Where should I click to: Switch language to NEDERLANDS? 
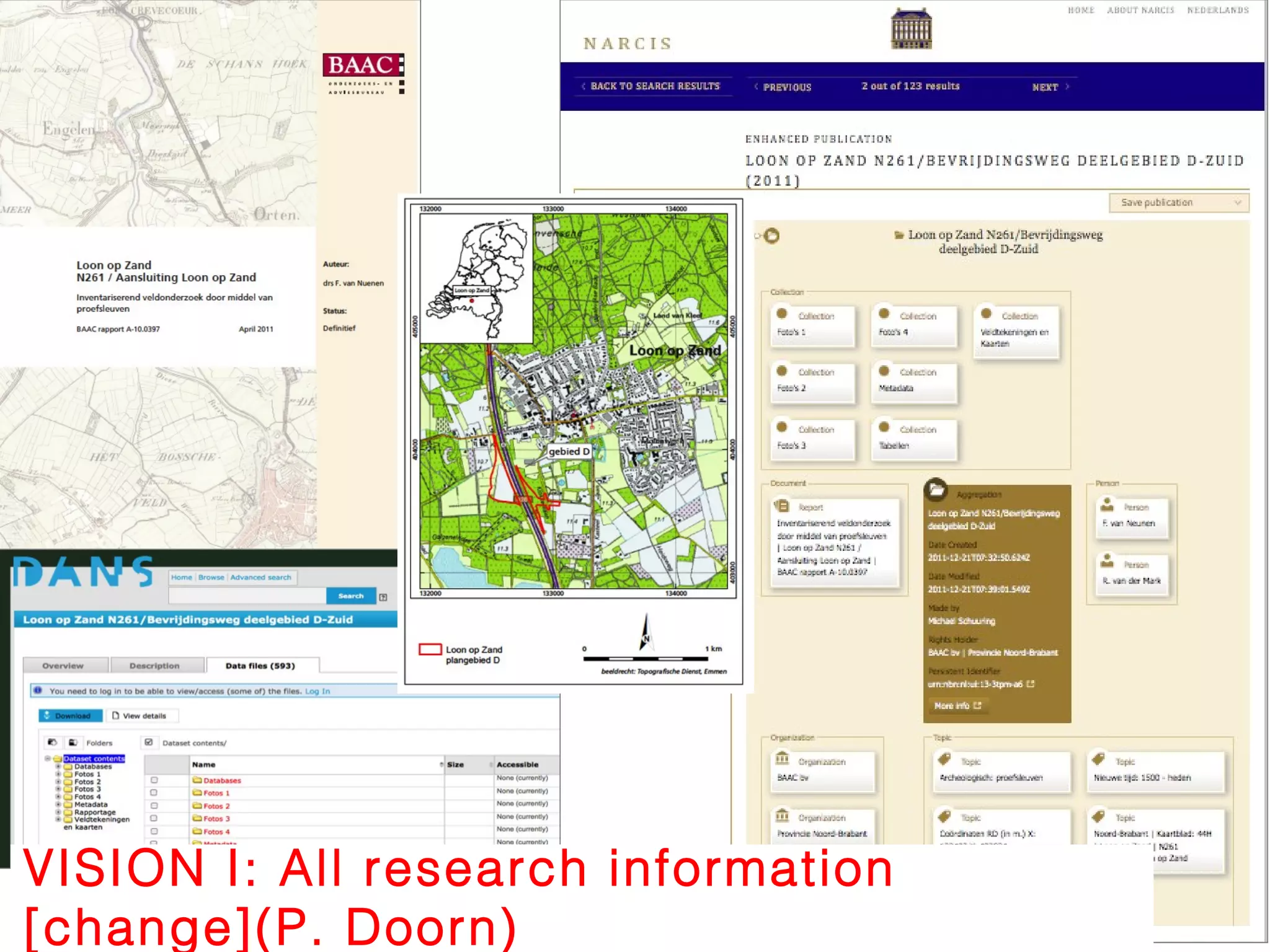pos(1218,10)
